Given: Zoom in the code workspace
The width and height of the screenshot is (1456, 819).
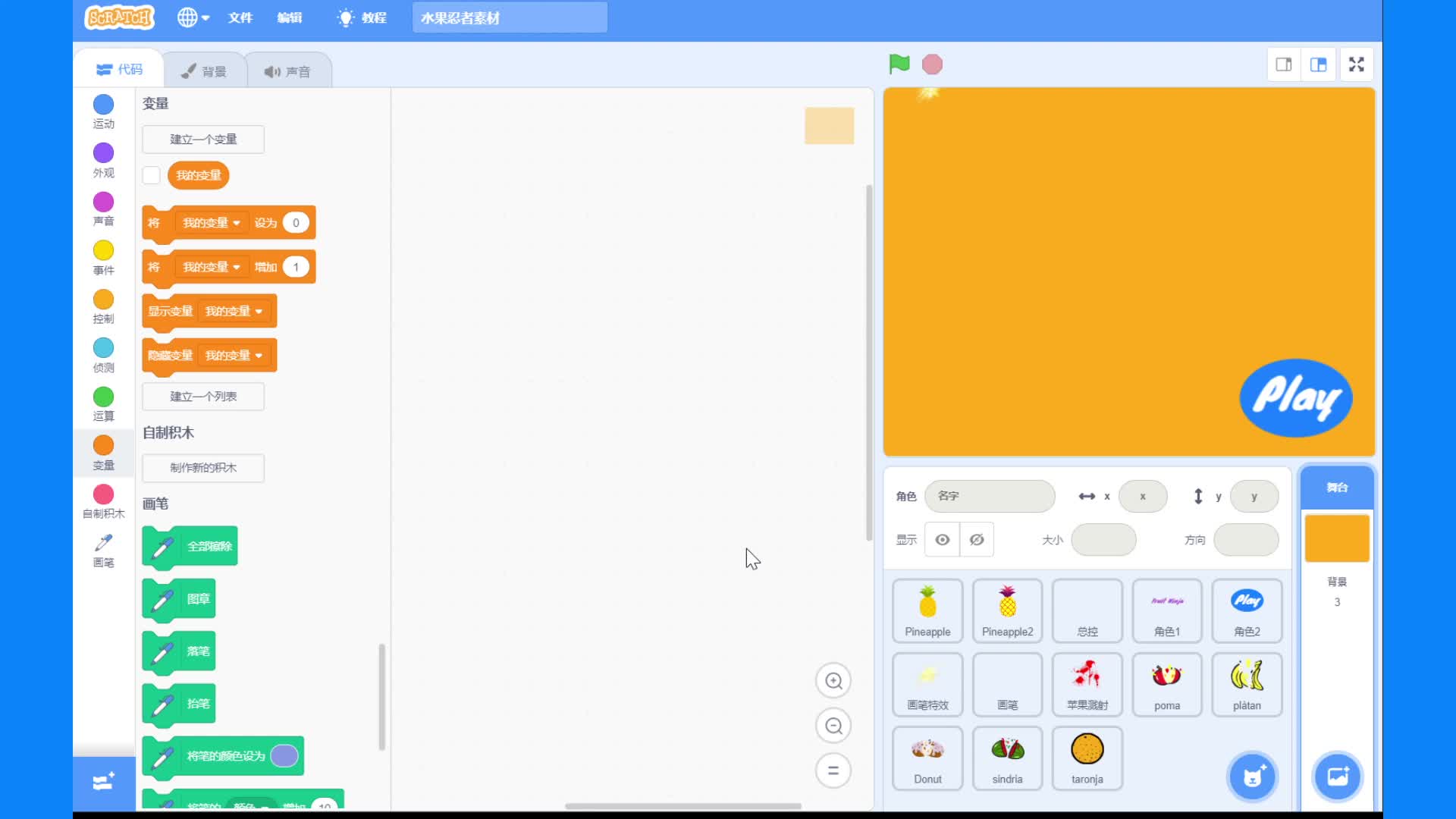Looking at the screenshot, I should pos(833,680).
